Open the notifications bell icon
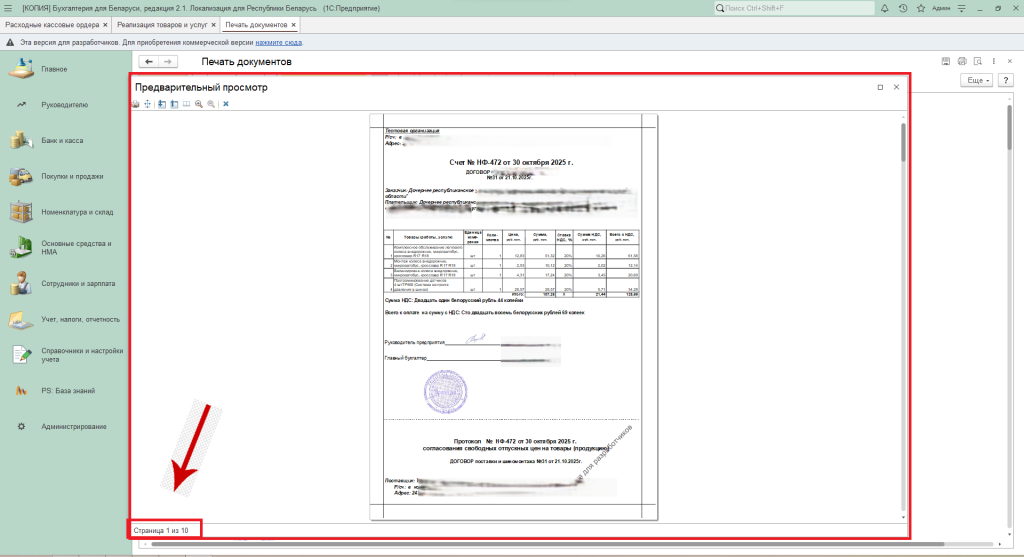This screenshot has width=1024, height=557. click(885, 8)
